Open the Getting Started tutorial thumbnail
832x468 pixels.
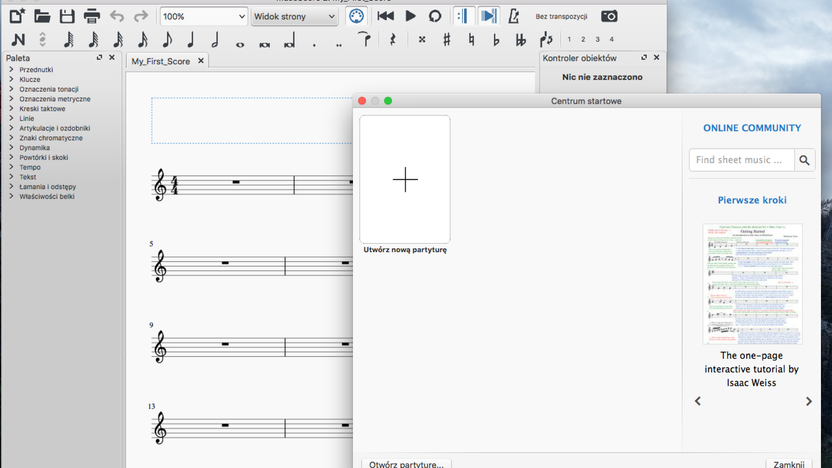pyautogui.click(x=752, y=284)
